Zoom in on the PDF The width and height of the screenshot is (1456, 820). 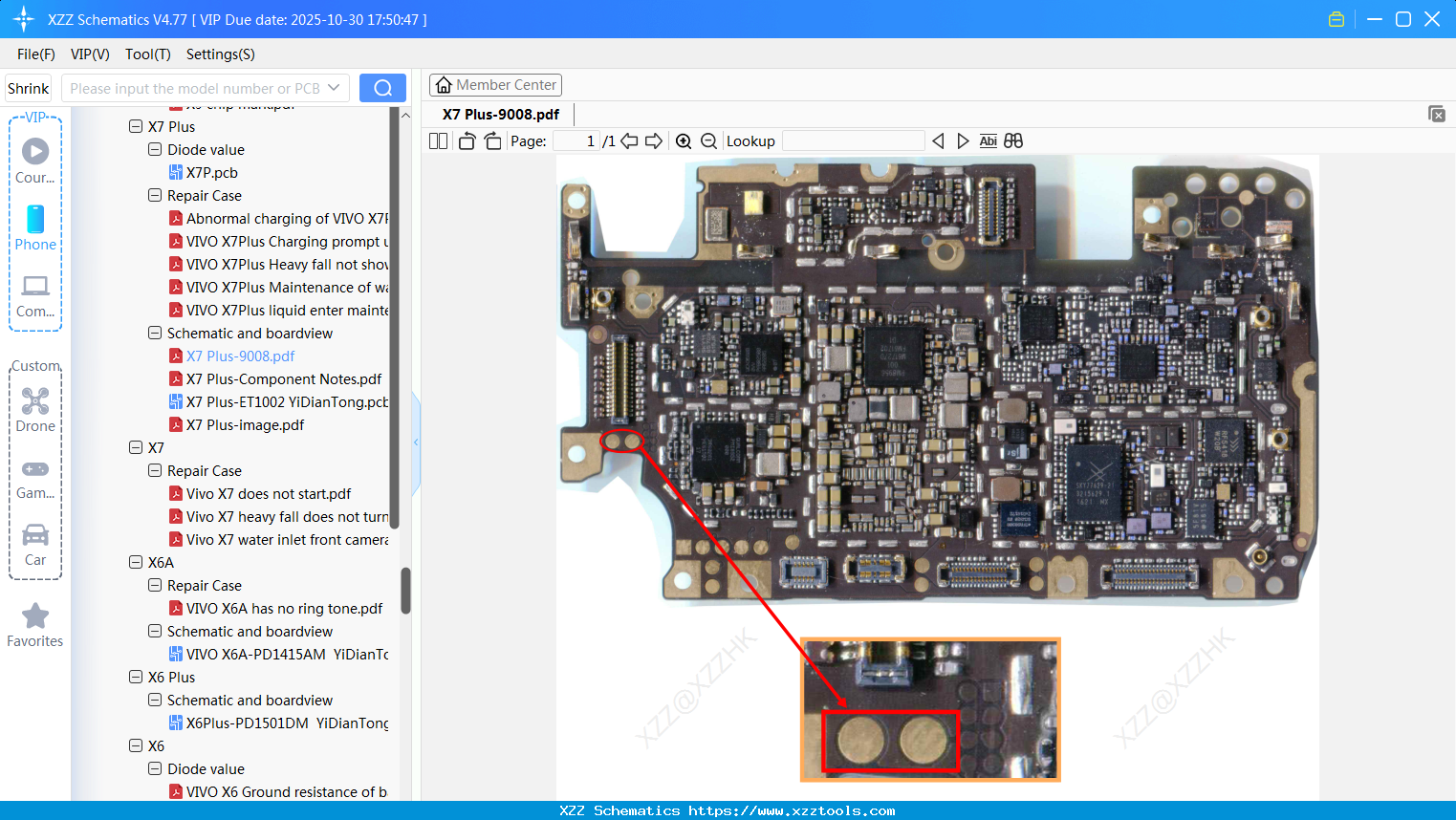(684, 141)
